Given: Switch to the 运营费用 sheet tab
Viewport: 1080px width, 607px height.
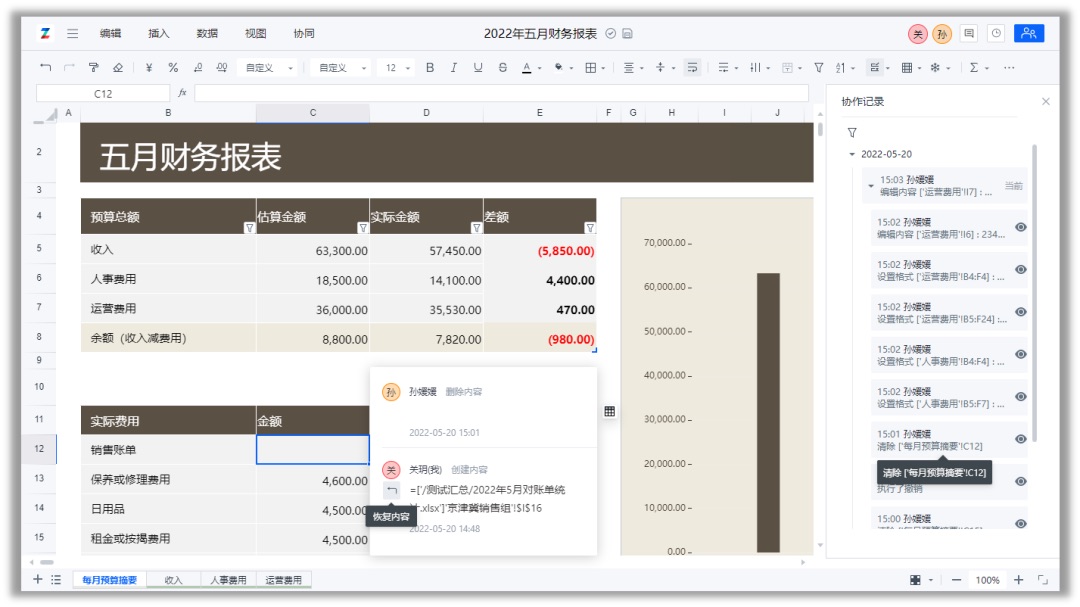Looking at the screenshot, I should (283, 580).
